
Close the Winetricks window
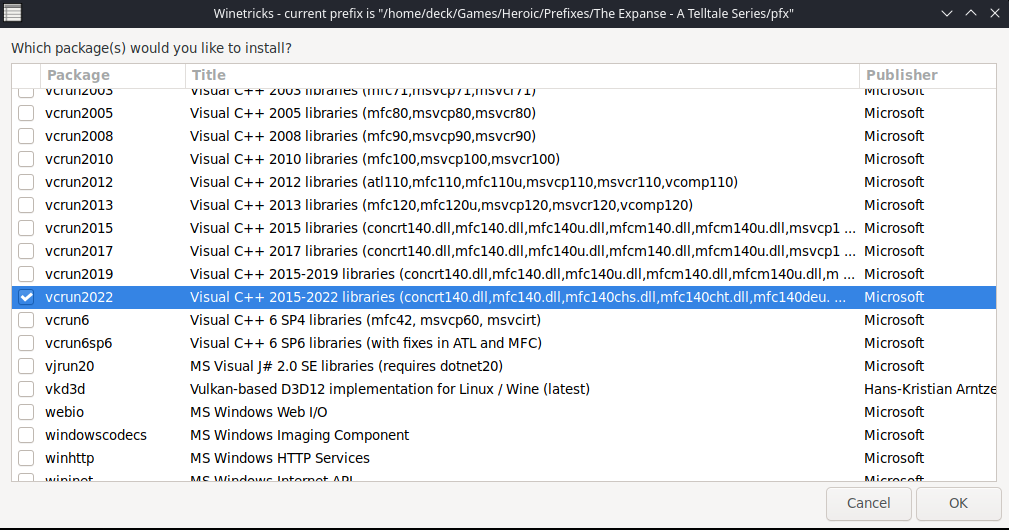(995, 14)
